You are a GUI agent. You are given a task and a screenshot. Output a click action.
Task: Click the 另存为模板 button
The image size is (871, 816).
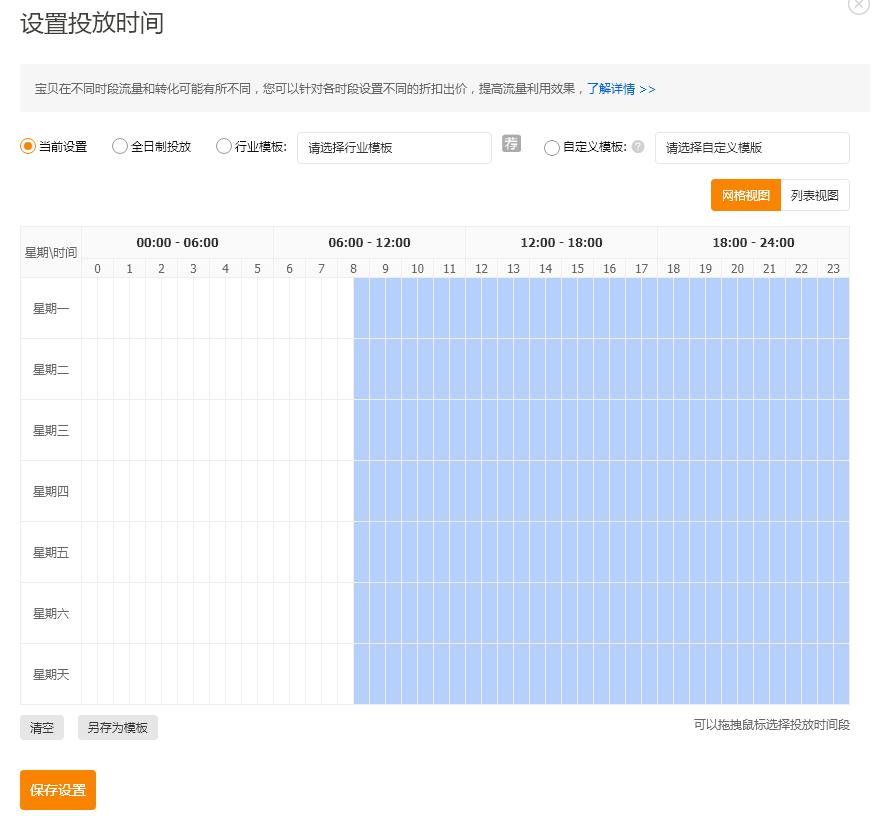pyautogui.click(x=117, y=728)
